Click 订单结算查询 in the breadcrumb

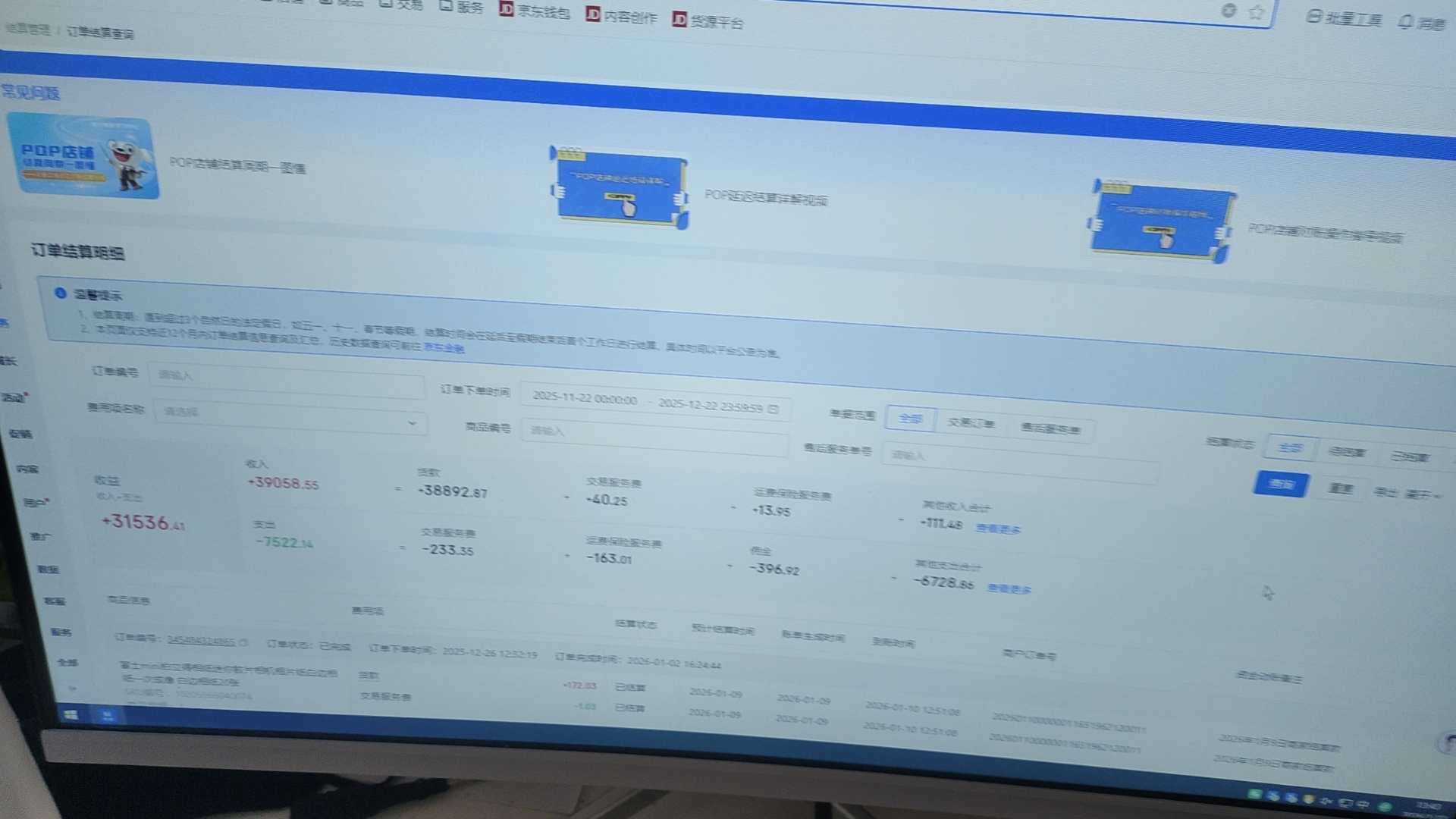100,33
